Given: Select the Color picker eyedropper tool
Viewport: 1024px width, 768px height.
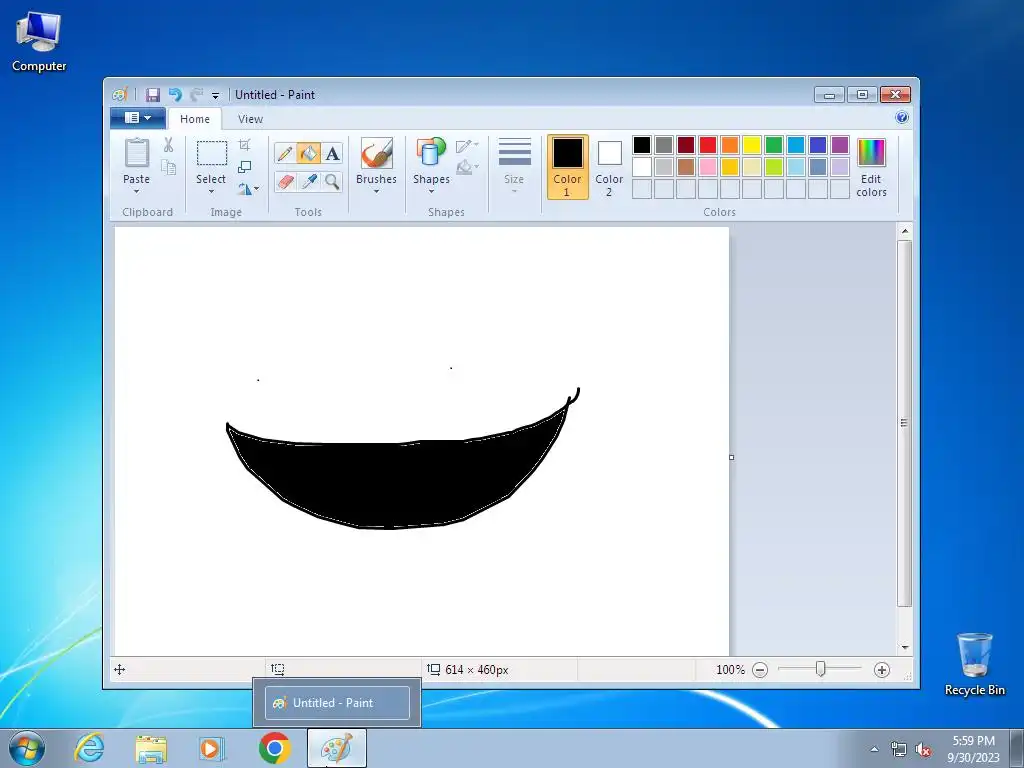Looking at the screenshot, I should point(308,181).
